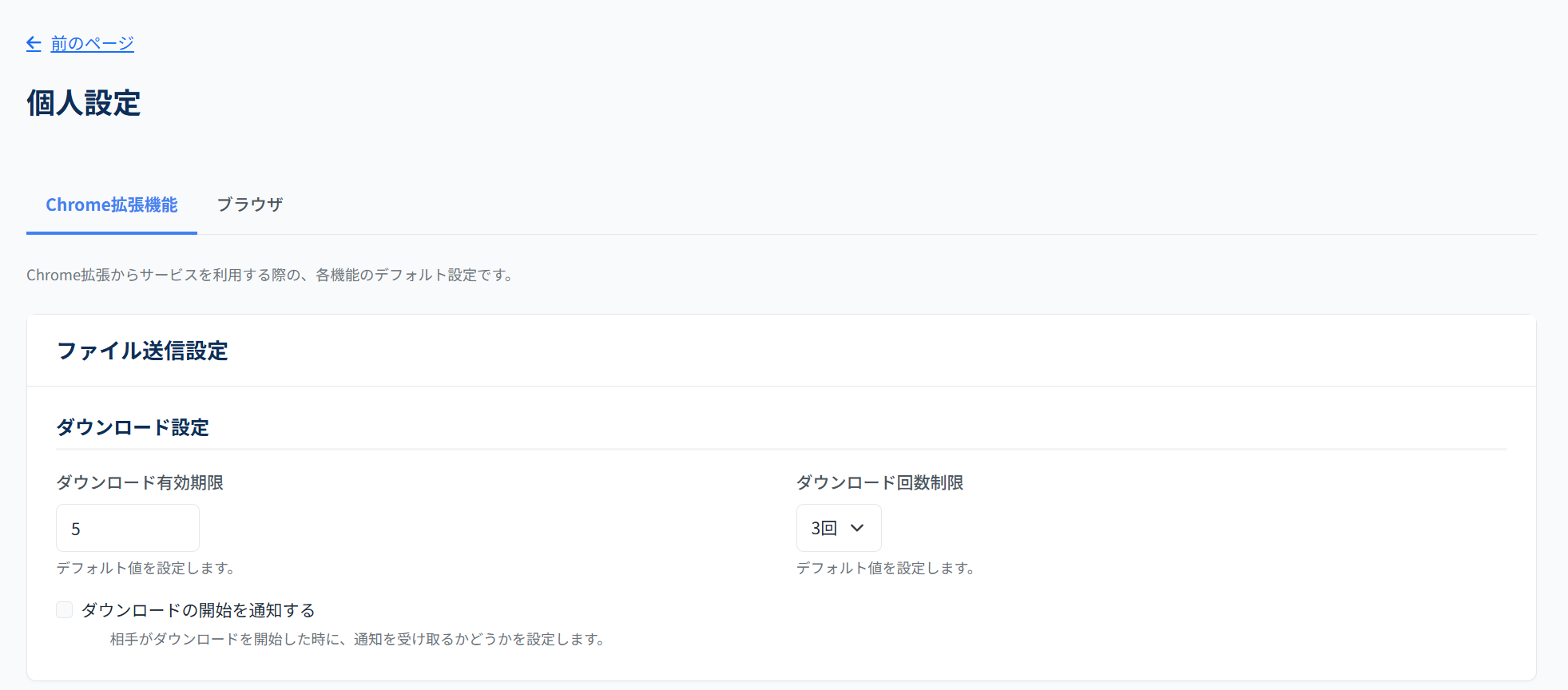Open the ダウンロード回数制限 dropdown box
The height and width of the screenshot is (690, 1568).
pyautogui.click(x=838, y=528)
